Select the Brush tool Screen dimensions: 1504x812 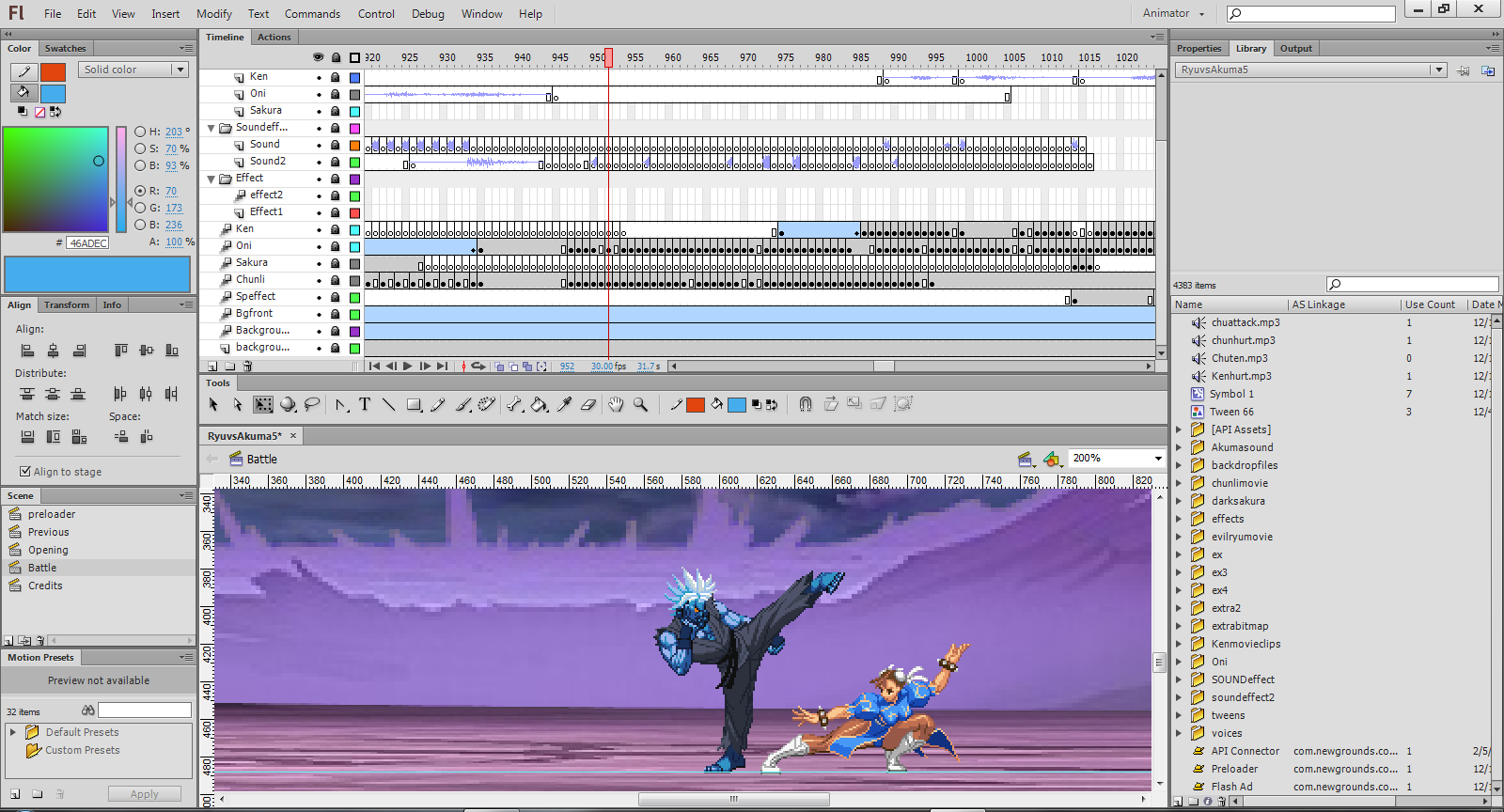pos(462,404)
